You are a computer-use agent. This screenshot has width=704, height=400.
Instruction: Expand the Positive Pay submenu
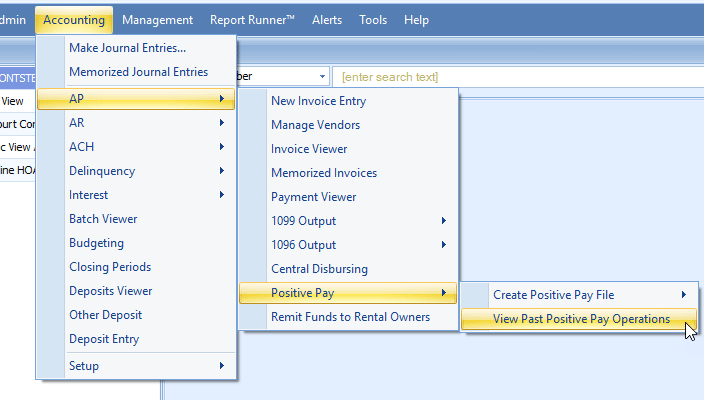tap(348, 293)
